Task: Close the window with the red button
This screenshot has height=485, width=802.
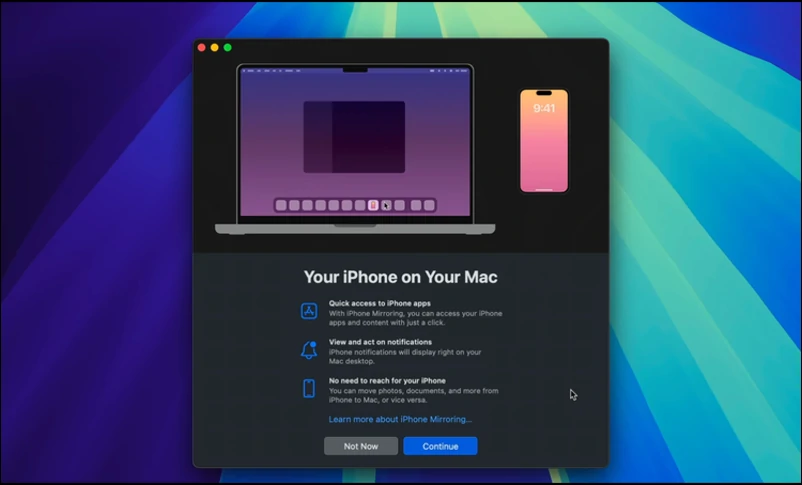Action: coord(202,48)
